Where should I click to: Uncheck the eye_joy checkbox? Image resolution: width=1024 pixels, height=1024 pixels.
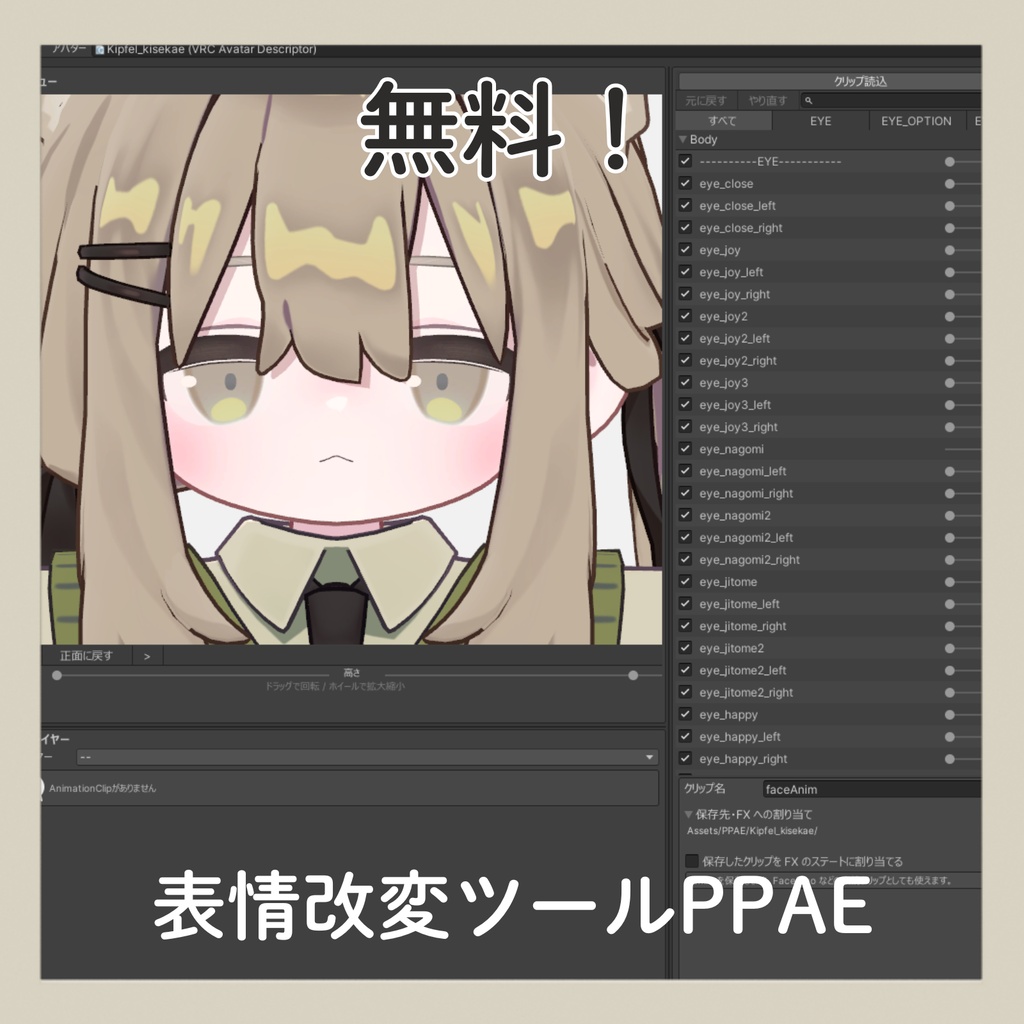[685, 249]
